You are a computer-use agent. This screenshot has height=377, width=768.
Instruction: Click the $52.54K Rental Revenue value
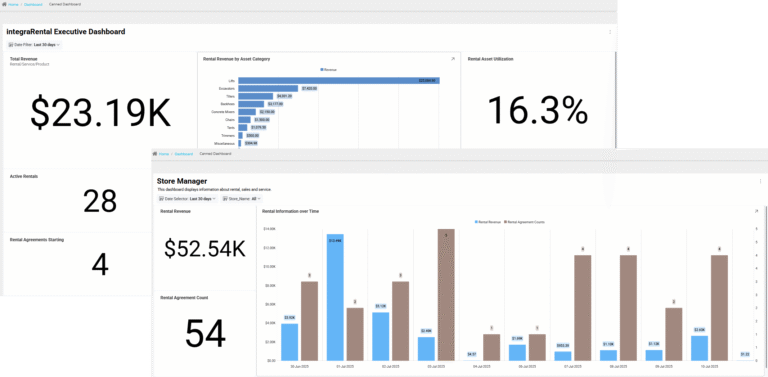(x=205, y=249)
